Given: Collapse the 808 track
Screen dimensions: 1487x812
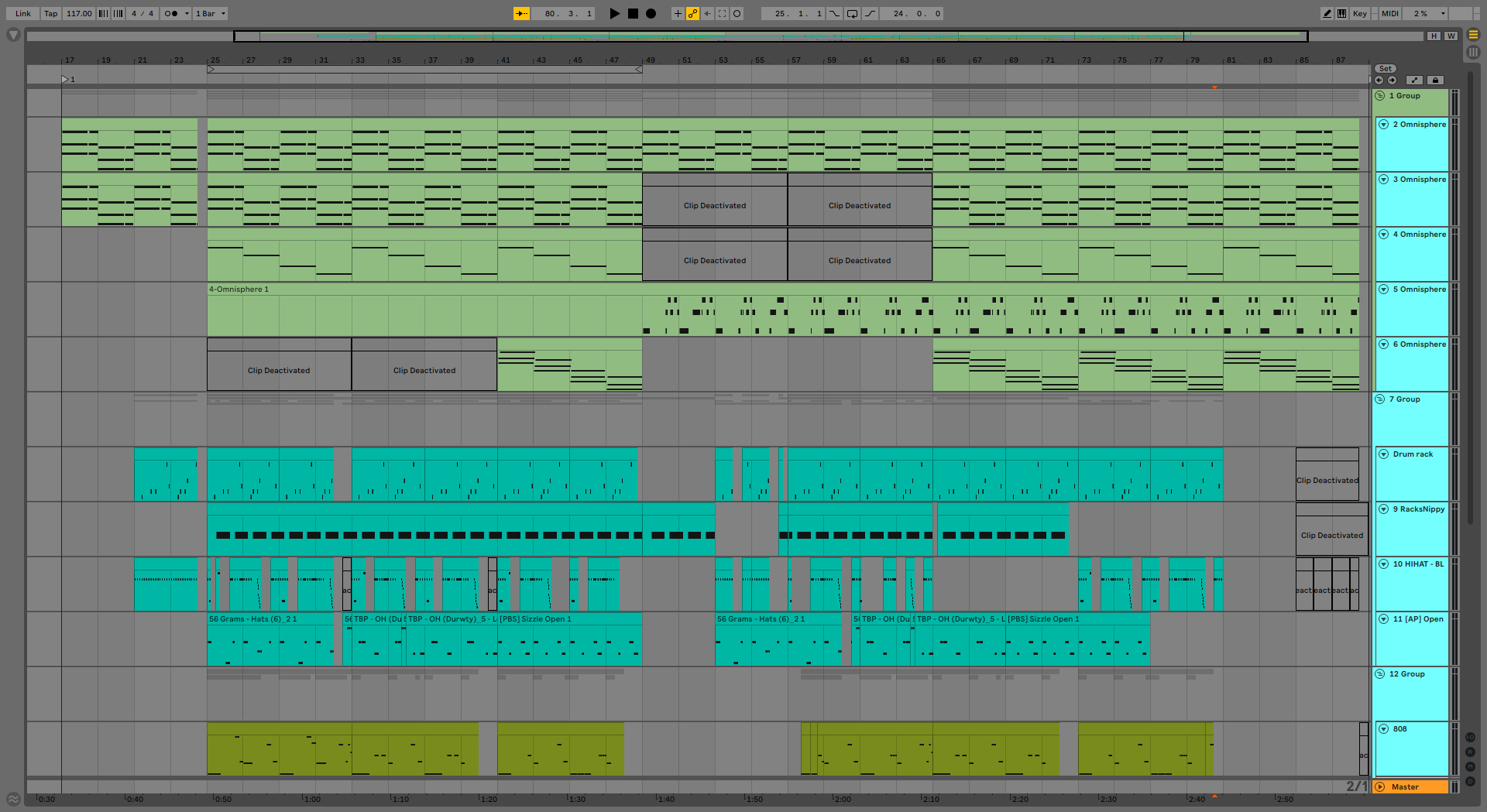Looking at the screenshot, I should pyautogui.click(x=1384, y=729).
